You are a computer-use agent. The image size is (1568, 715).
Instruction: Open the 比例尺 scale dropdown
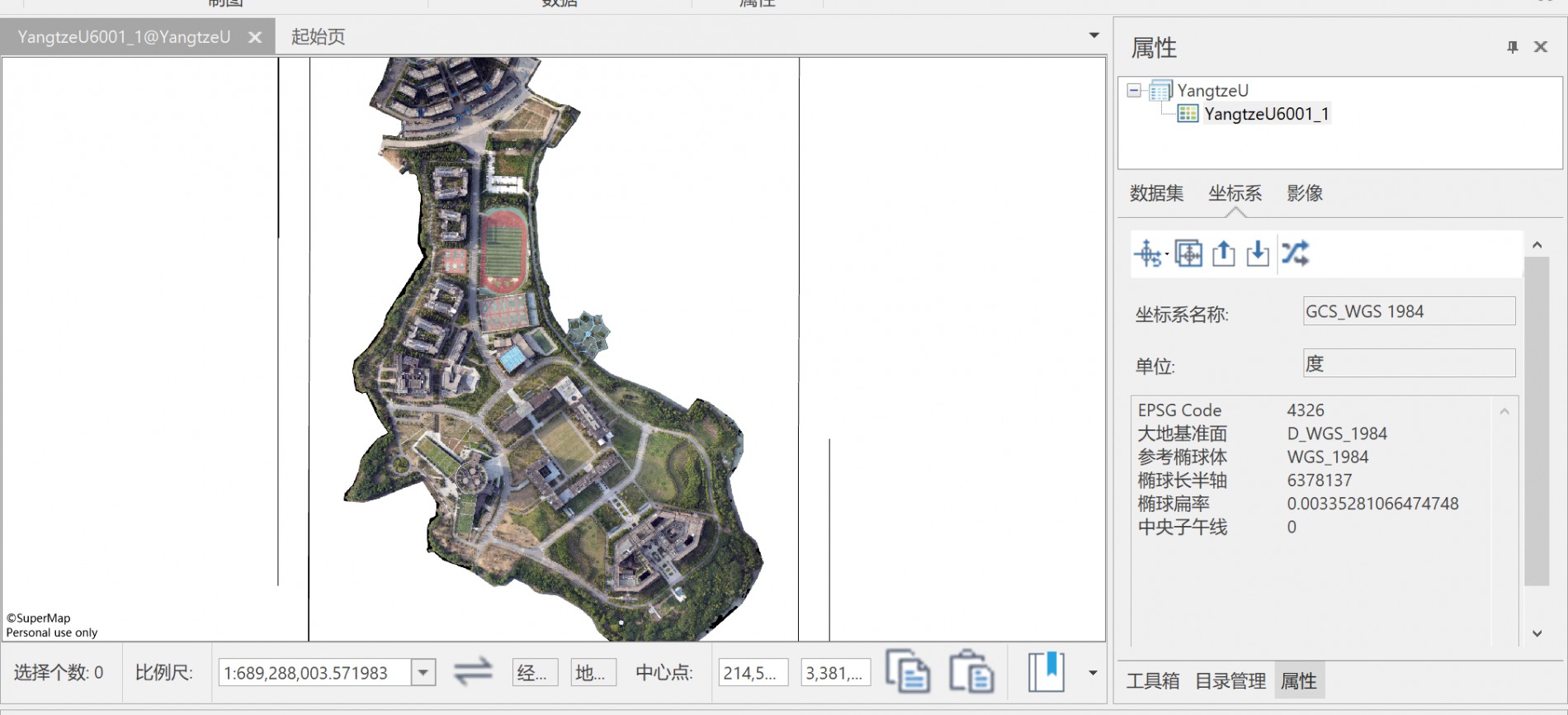423,673
